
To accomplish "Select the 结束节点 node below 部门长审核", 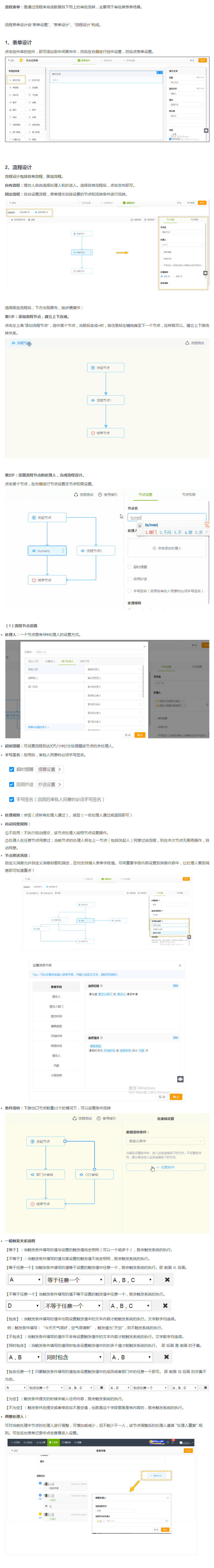I will click(x=46, y=1204).
